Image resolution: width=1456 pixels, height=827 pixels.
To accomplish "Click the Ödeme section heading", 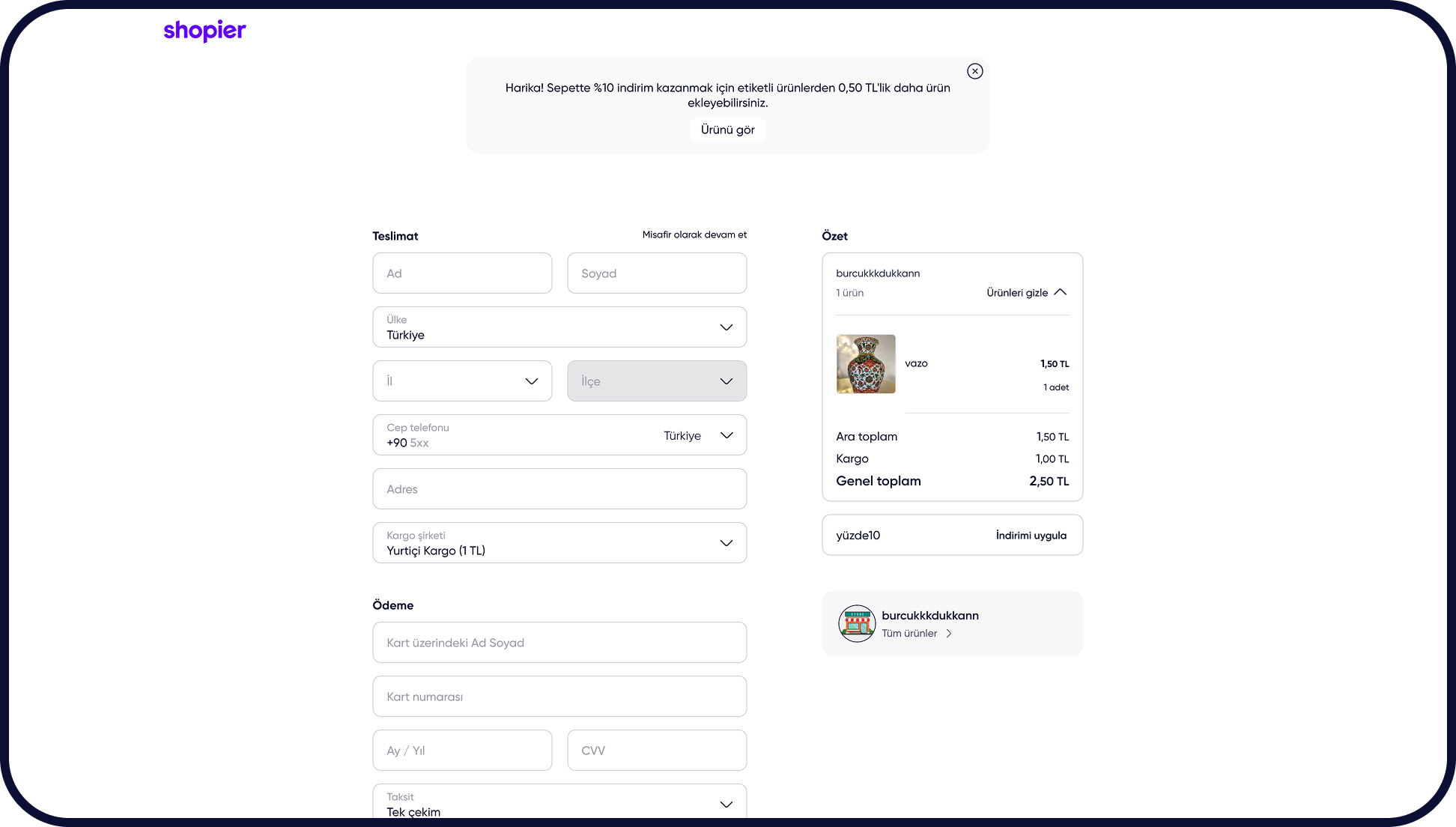I will pyautogui.click(x=392, y=605).
